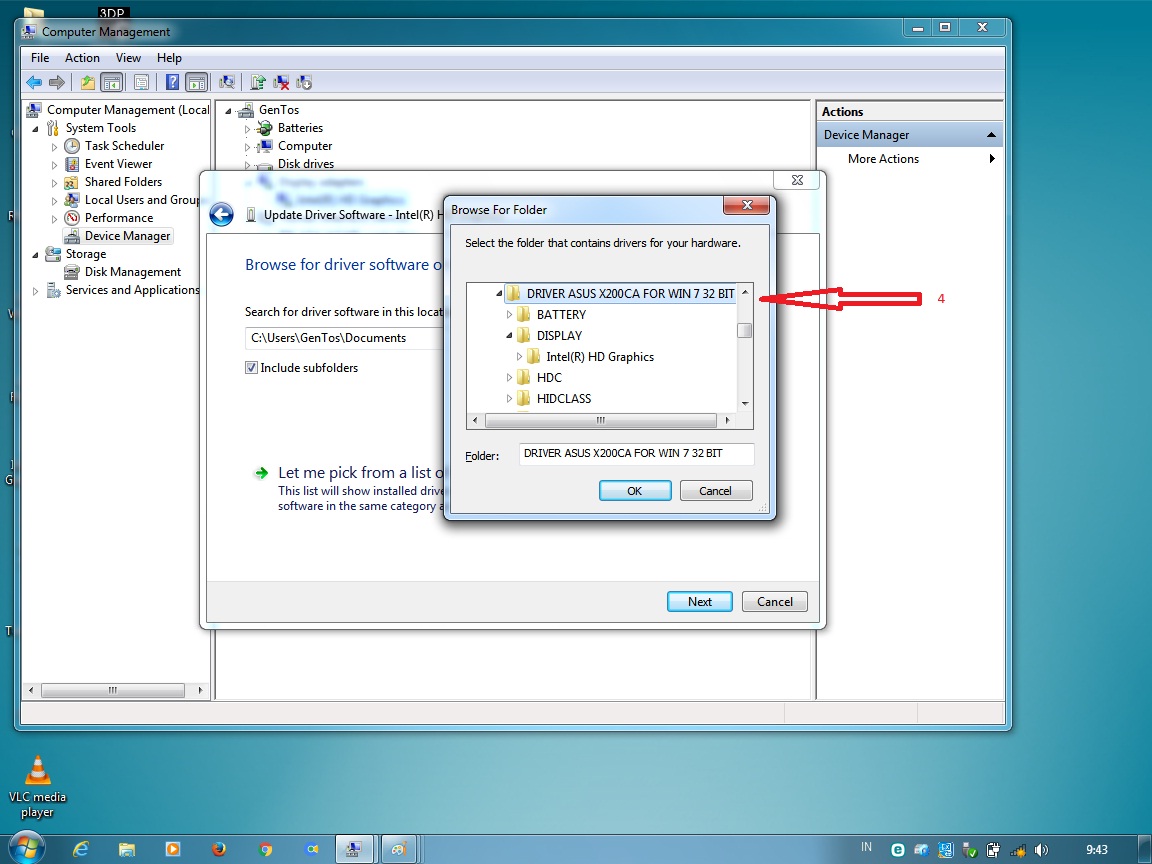Close the Browse For Folder dialog

(x=746, y=205)
